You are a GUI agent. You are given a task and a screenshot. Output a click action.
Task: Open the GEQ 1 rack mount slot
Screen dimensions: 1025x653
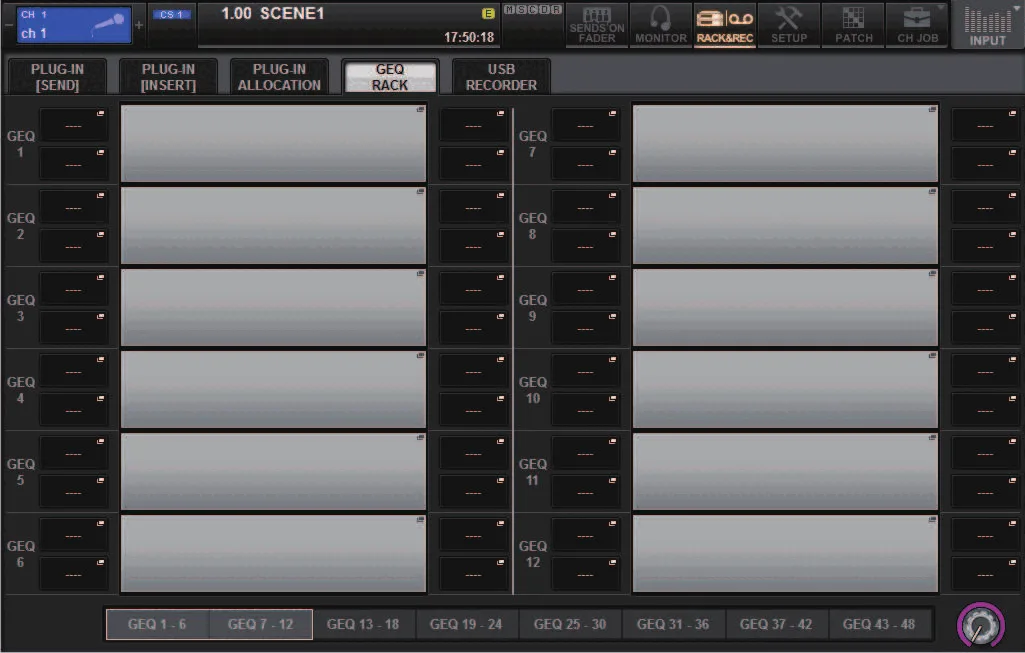[x=273, y=143]
